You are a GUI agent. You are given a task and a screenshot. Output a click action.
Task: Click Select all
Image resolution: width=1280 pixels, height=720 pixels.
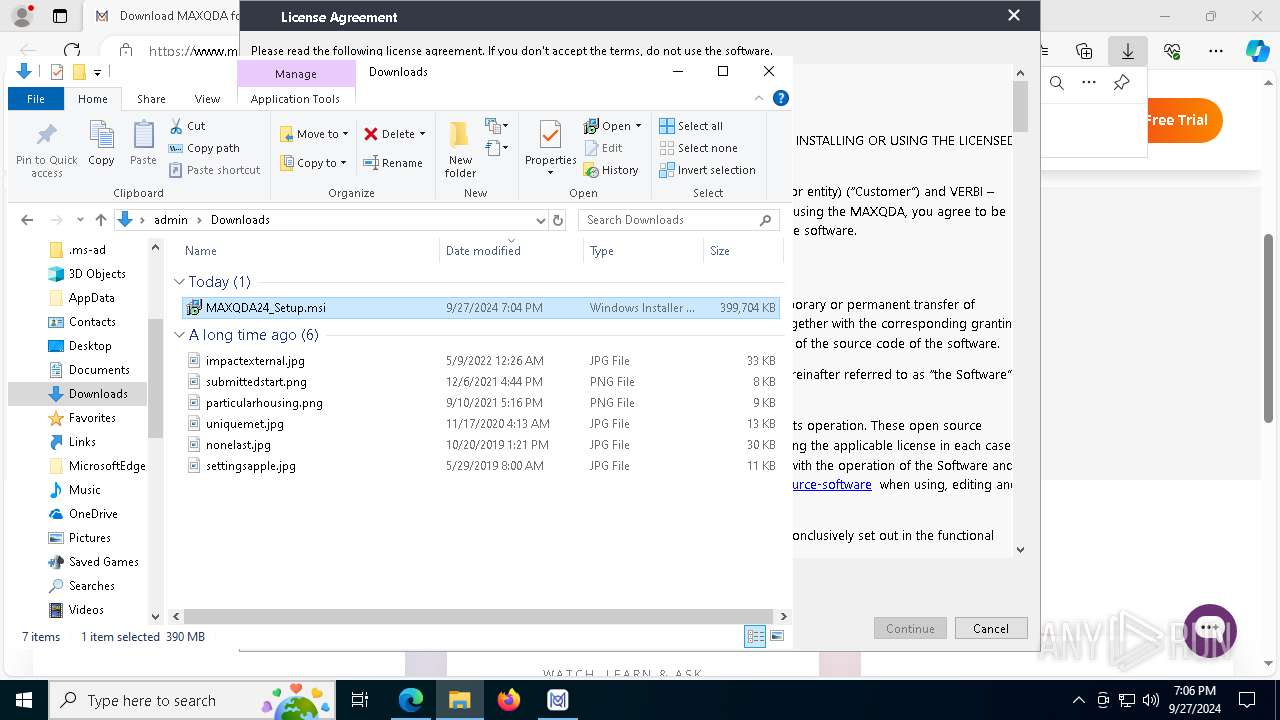point(691,126)
